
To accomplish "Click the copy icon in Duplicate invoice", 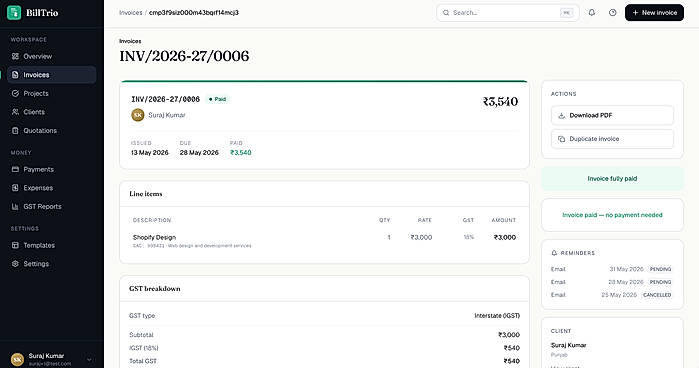I will click(x=562, y=139).
